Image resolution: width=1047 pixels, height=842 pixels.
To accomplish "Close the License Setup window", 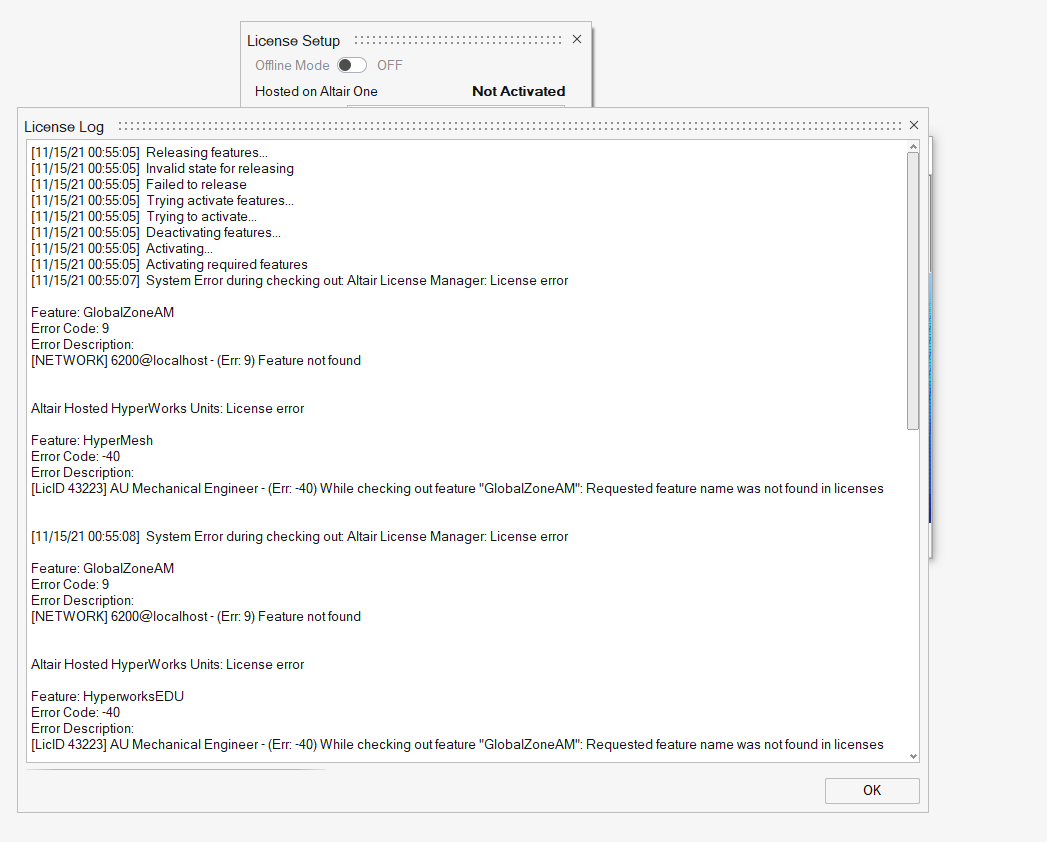I will click(x=577, y=39).
